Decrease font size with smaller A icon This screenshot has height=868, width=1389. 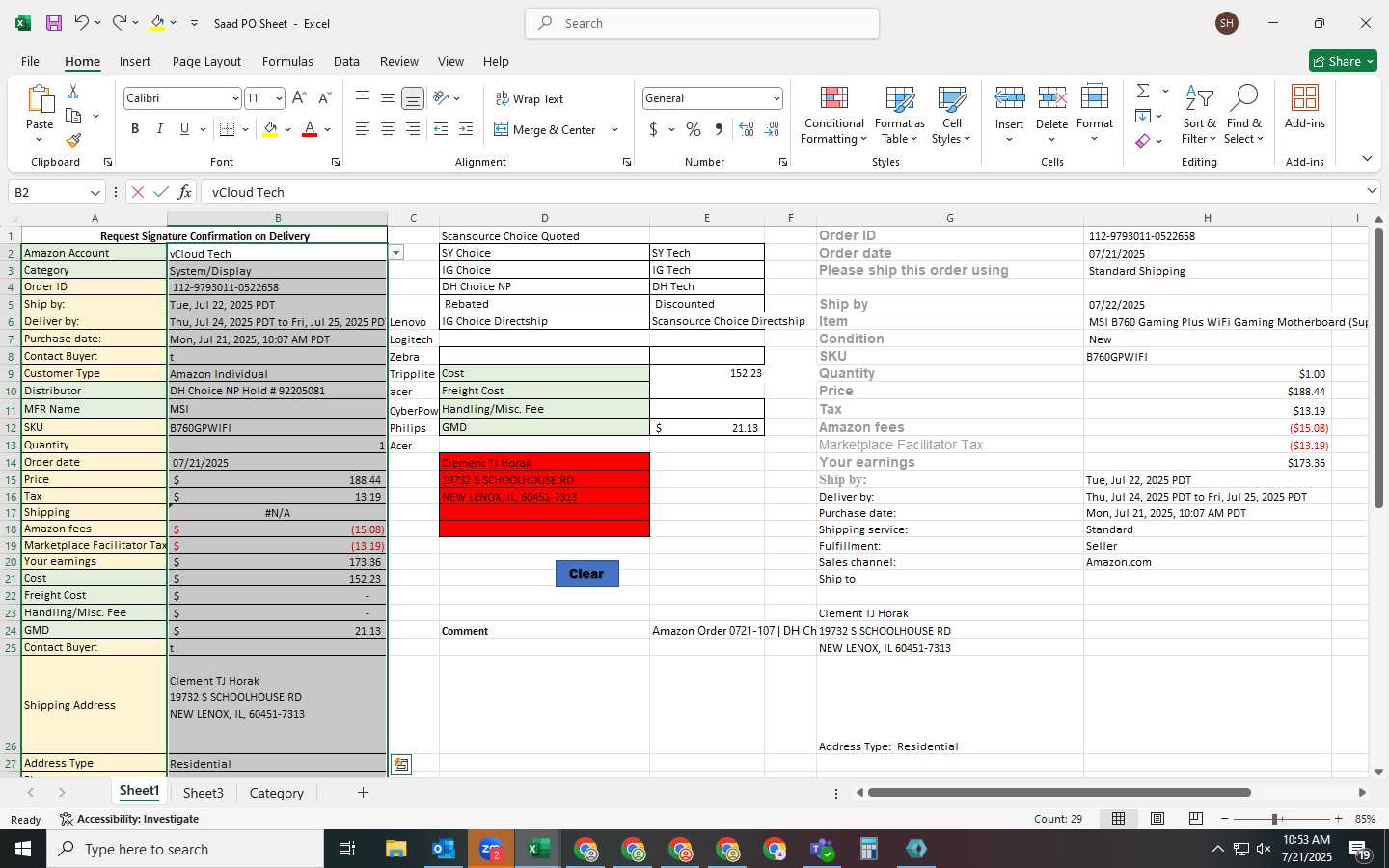pos(324,98)
